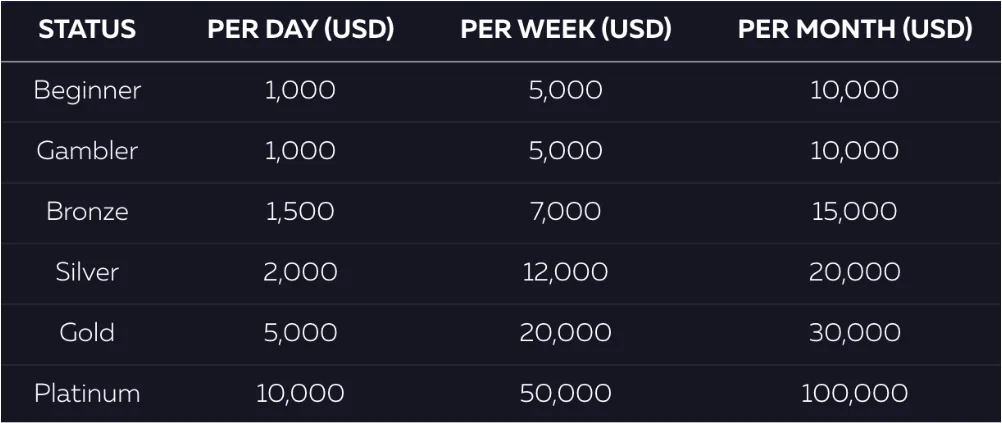
Task: Select the Platinum status label
Action: [x=87, y=394]
